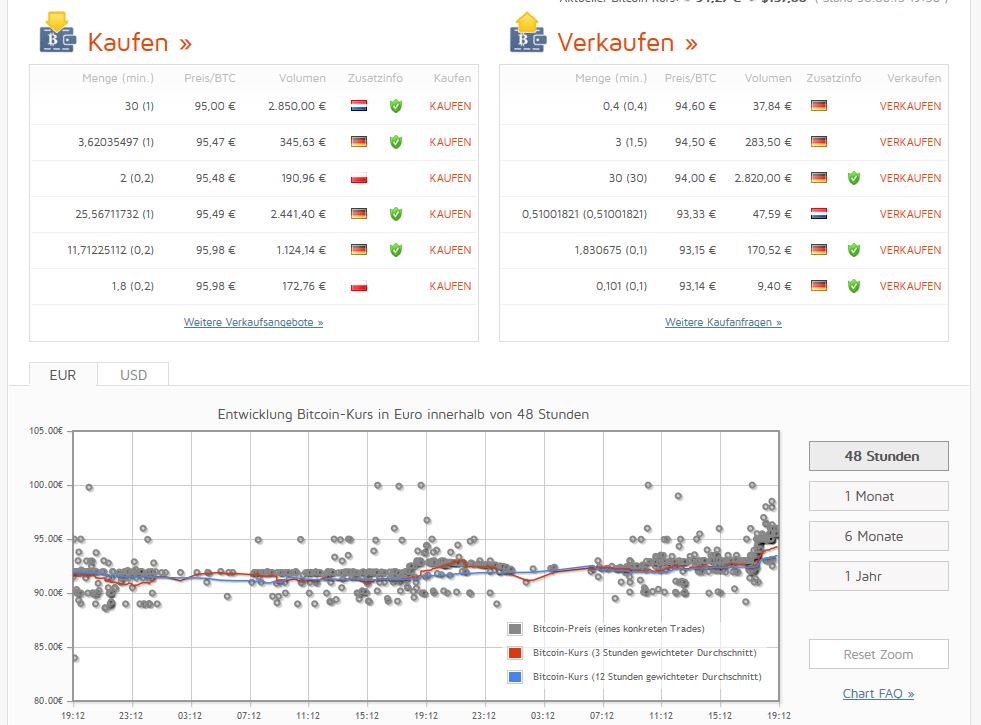Open the Kaufen heading link

[x=140, y=43]
